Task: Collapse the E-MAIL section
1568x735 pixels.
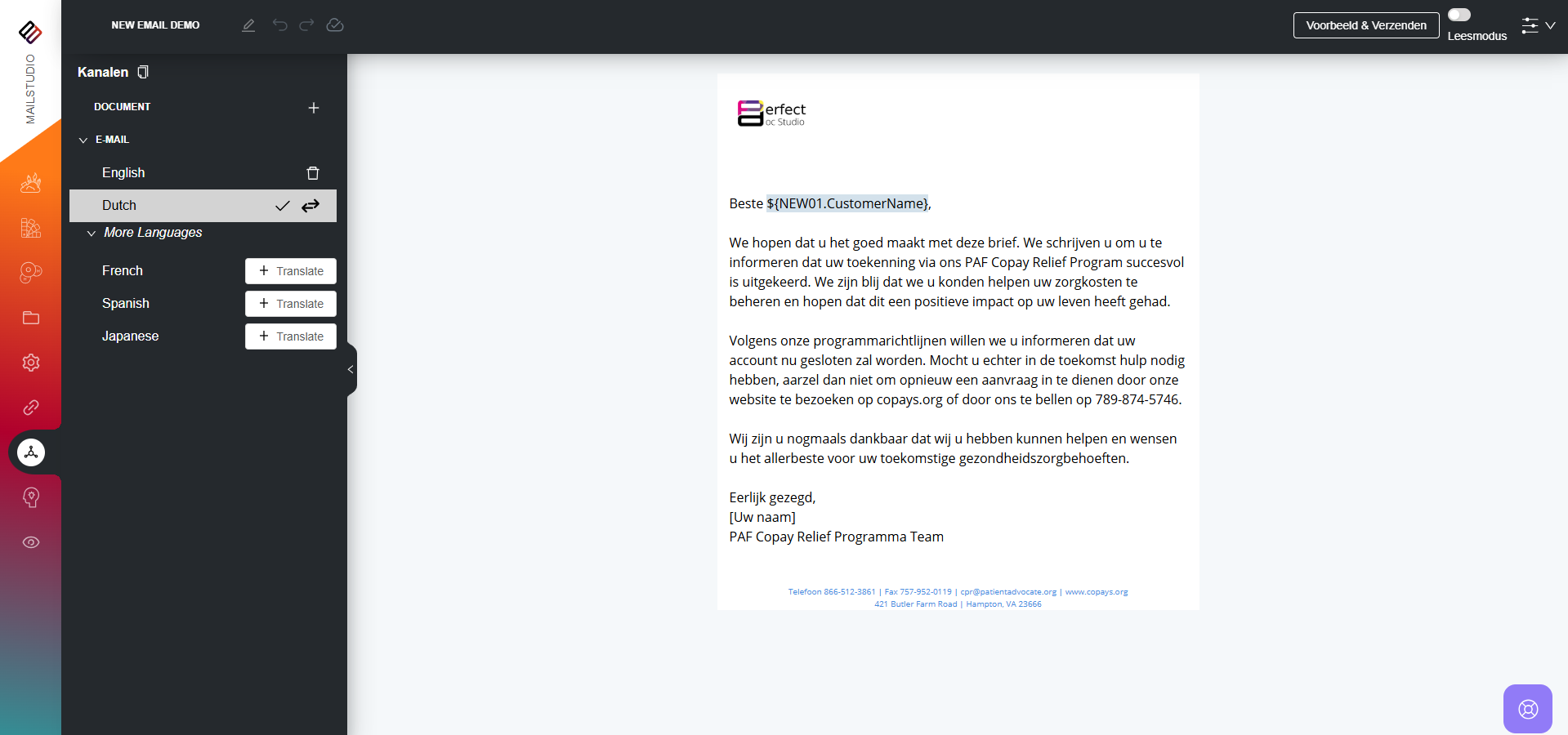Action: pos(83,140)
